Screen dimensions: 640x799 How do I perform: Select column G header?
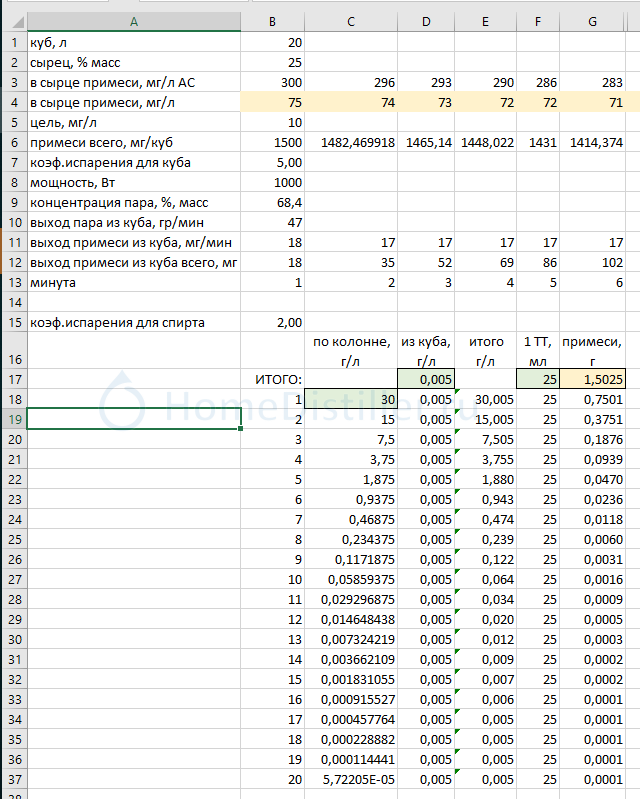[592, 21]
